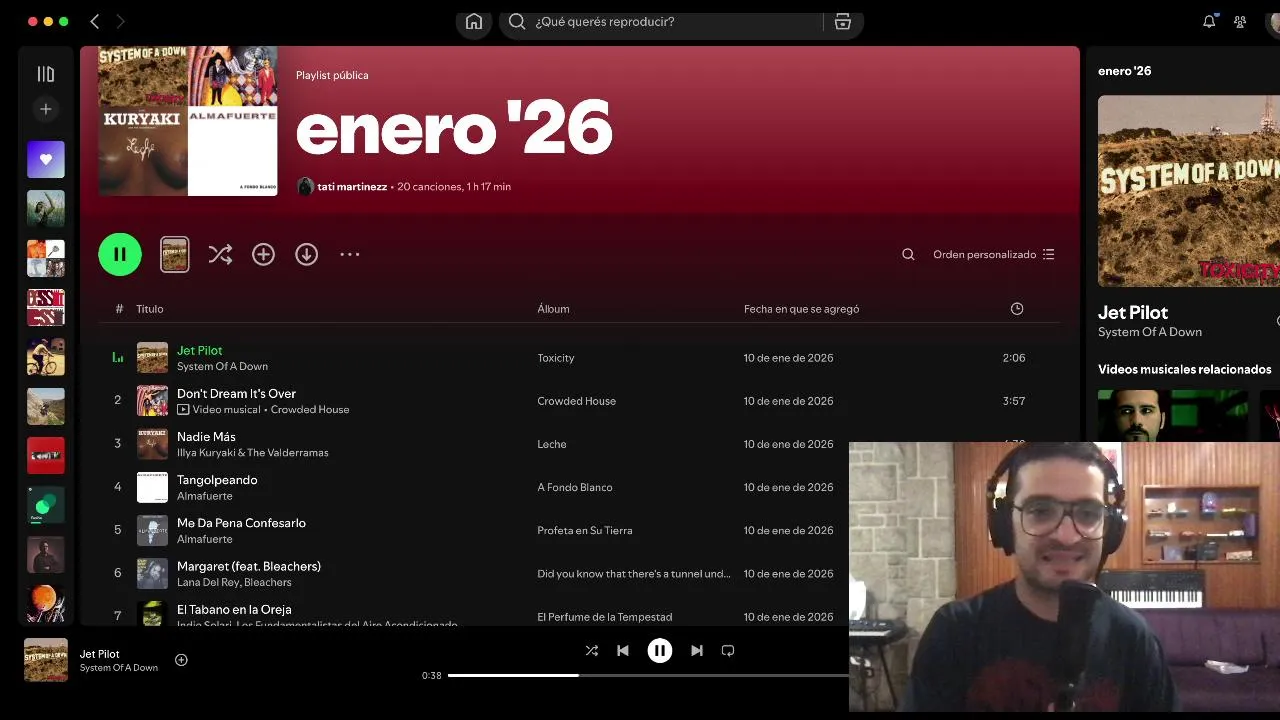Image resolution: width=1280 pixels, height=720 pixels.
Task: Open playlist preview cover next to pause
Action: pyautogui.click(x=174, y=254)
